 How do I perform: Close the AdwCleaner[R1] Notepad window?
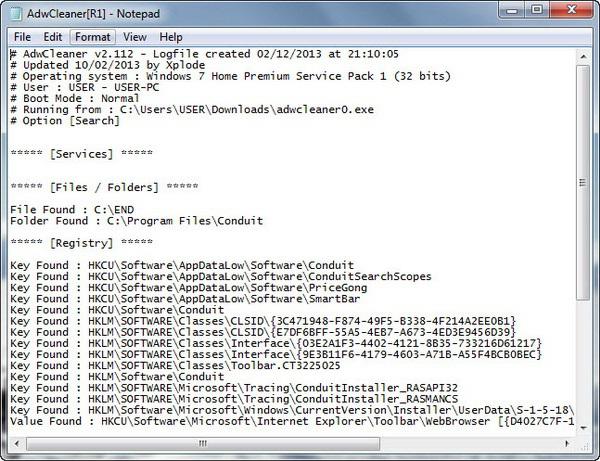pyautogui.click(x=572, y=10)
